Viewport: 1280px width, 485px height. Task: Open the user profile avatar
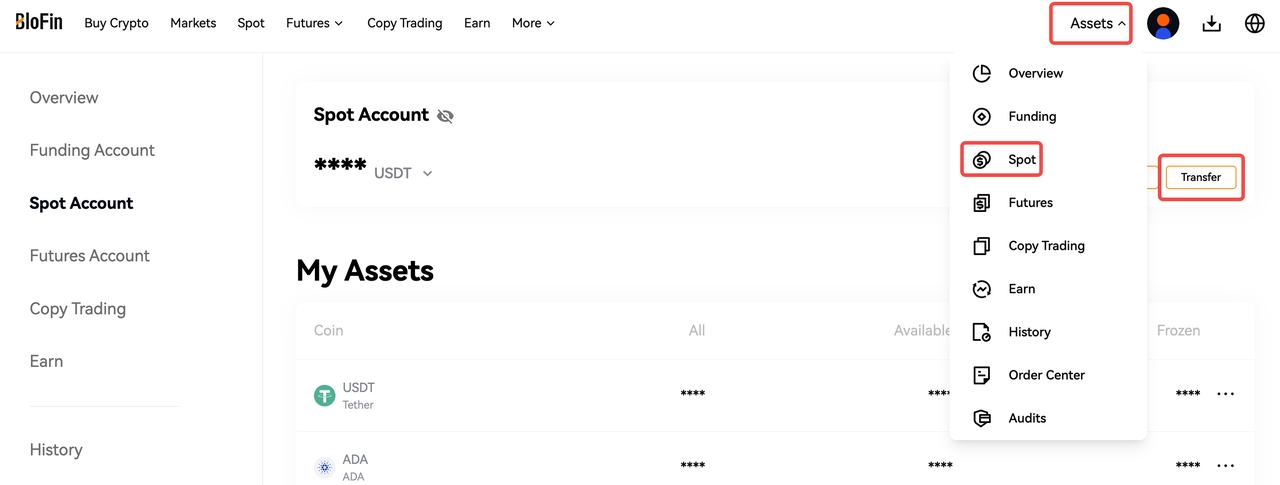1163,23
